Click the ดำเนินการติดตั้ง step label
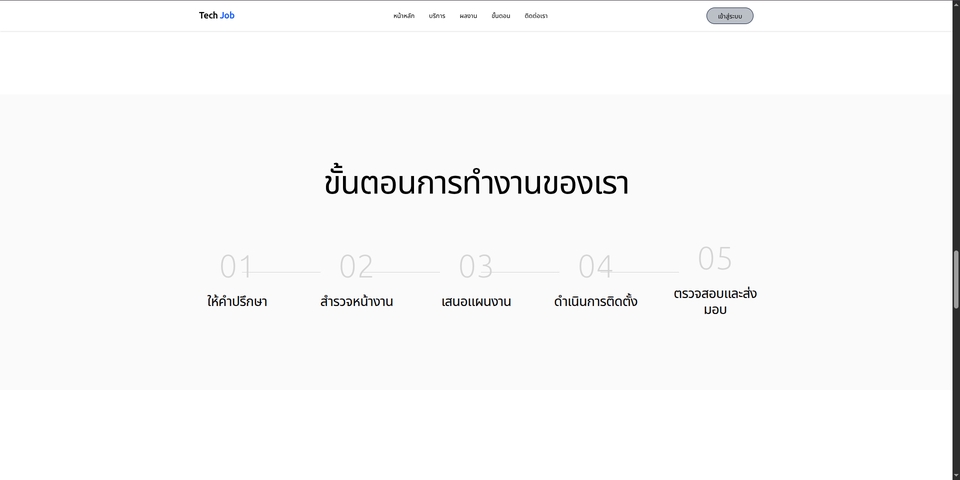The width and height of the screenshot is (960, 480). [595, 301]
